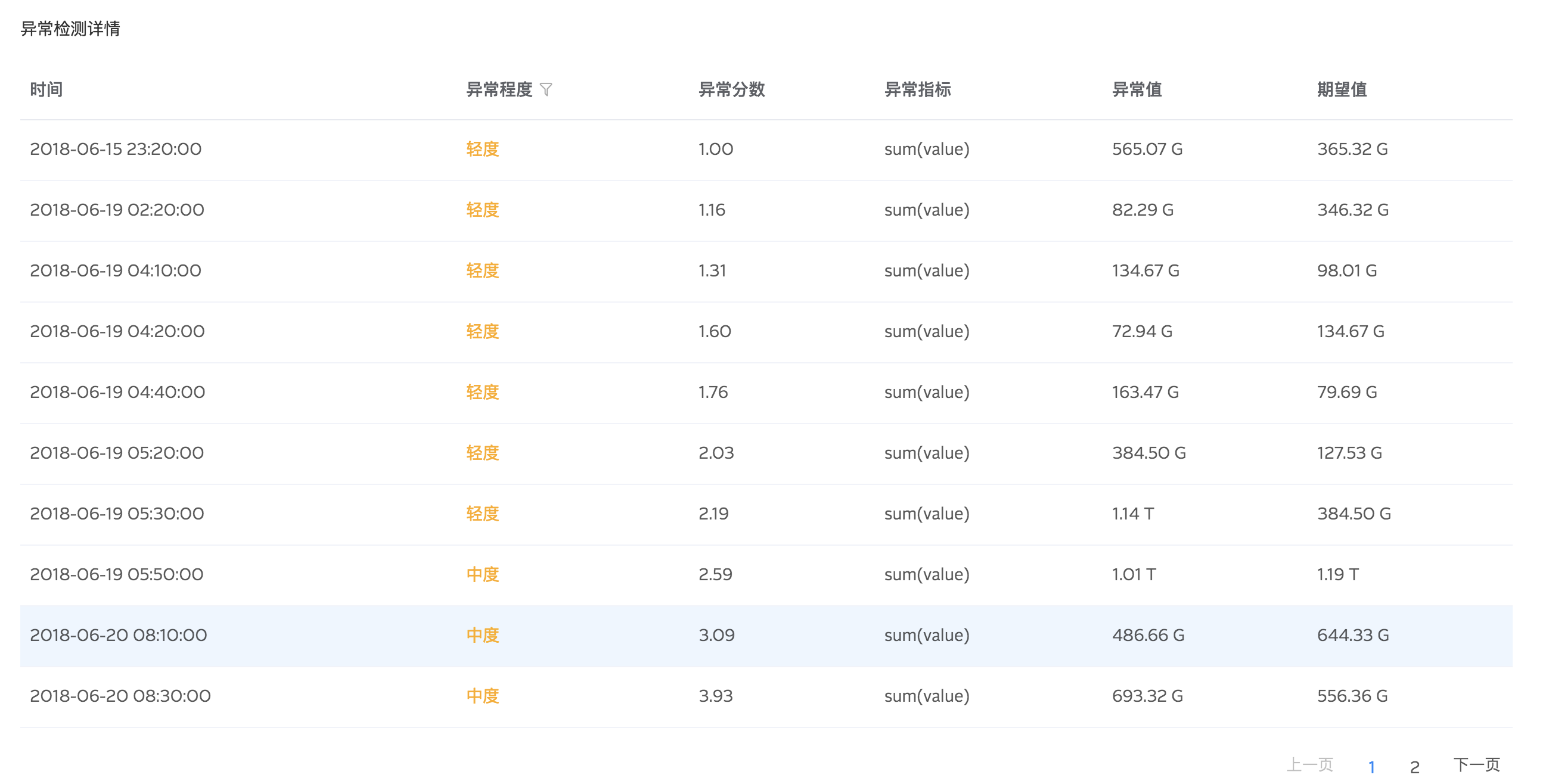Click the 异常值 column header
Image resolution: width=1552 pixels, height=784 pixels.
click(x=1137, y=90)
